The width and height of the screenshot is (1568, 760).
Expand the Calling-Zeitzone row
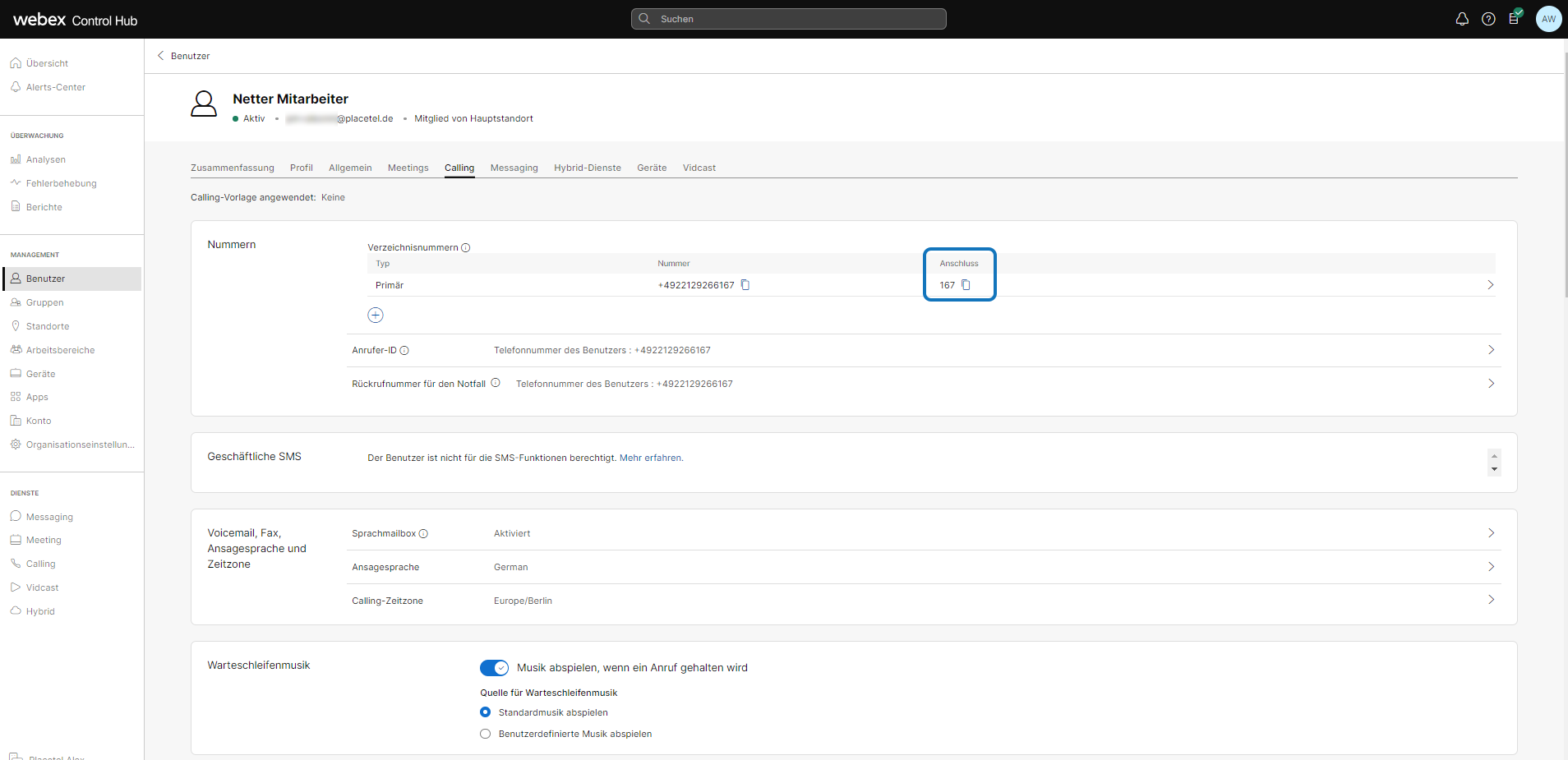[1491, 600]
